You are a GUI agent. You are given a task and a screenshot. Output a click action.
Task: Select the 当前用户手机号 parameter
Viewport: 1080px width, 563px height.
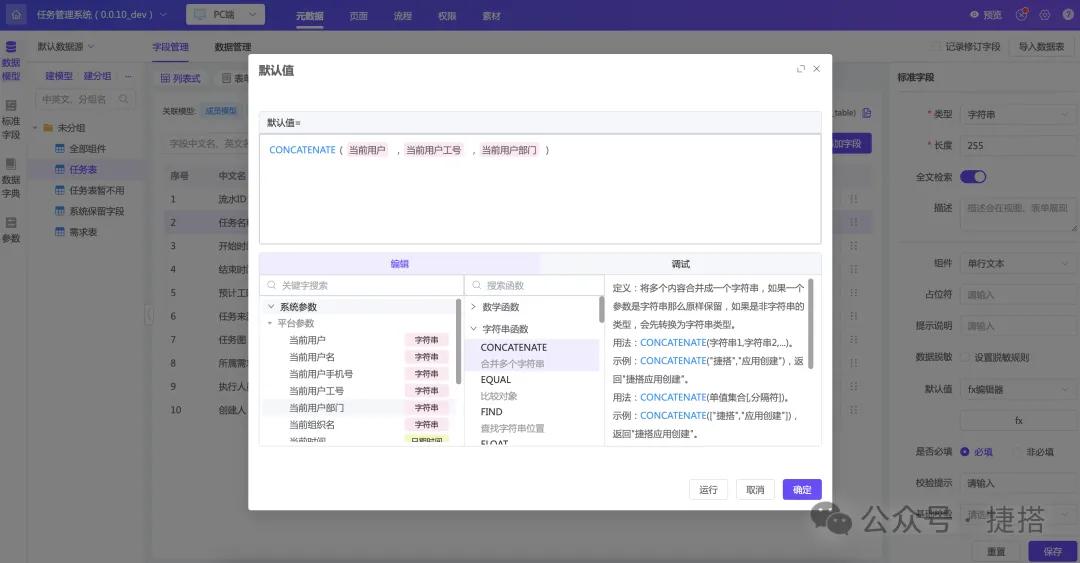click(320, 374)
